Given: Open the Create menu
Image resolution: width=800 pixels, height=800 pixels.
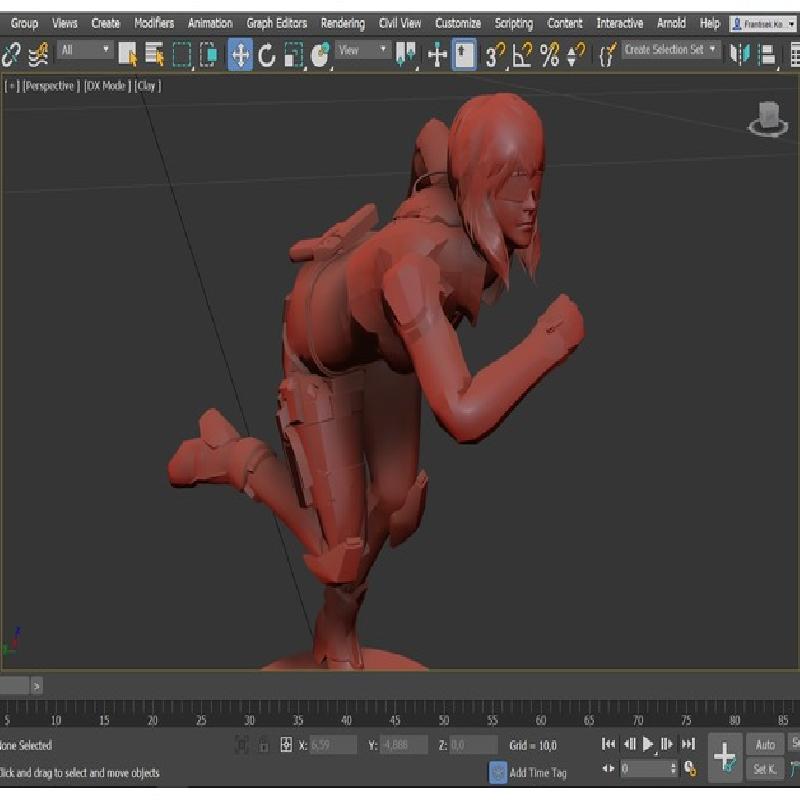Looking at the screenshot, I should click(106, 23).
